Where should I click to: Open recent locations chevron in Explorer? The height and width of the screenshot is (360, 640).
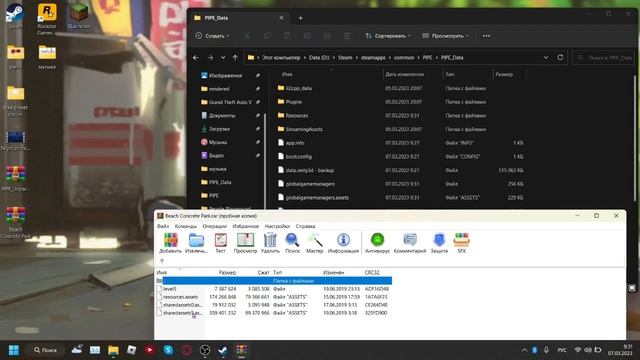pyautogui.click(x=223, y=58)
